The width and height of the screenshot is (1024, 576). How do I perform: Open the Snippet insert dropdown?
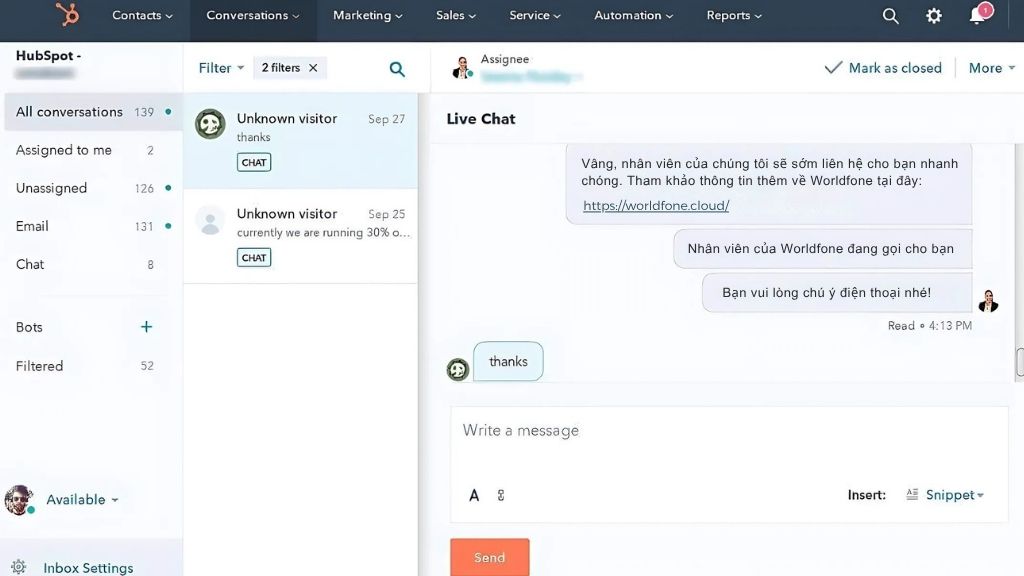point(954,495)
